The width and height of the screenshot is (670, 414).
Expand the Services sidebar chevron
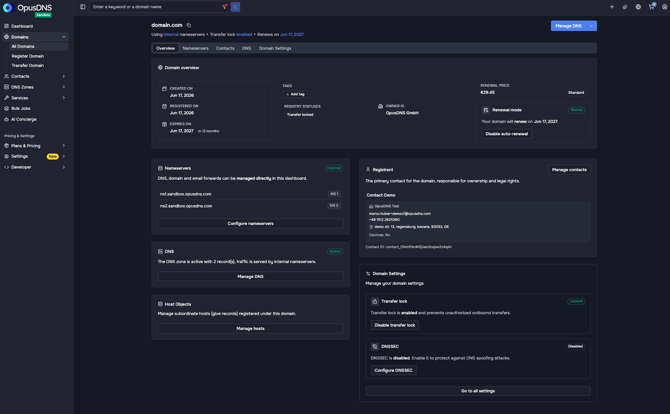(x=64, y=98)
